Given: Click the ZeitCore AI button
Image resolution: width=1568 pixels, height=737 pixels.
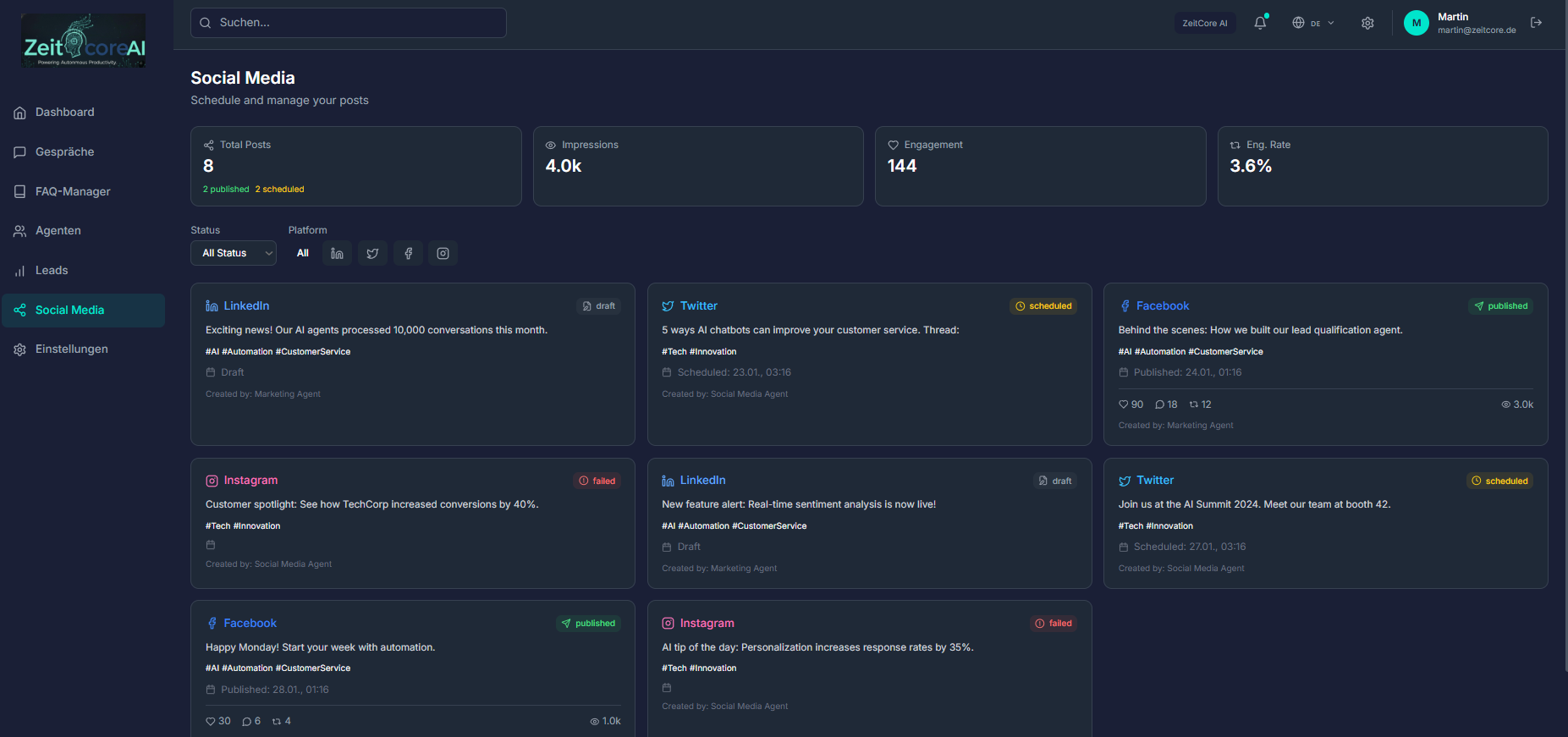Looking at the screenshot, I should [x=1204, y=23].
